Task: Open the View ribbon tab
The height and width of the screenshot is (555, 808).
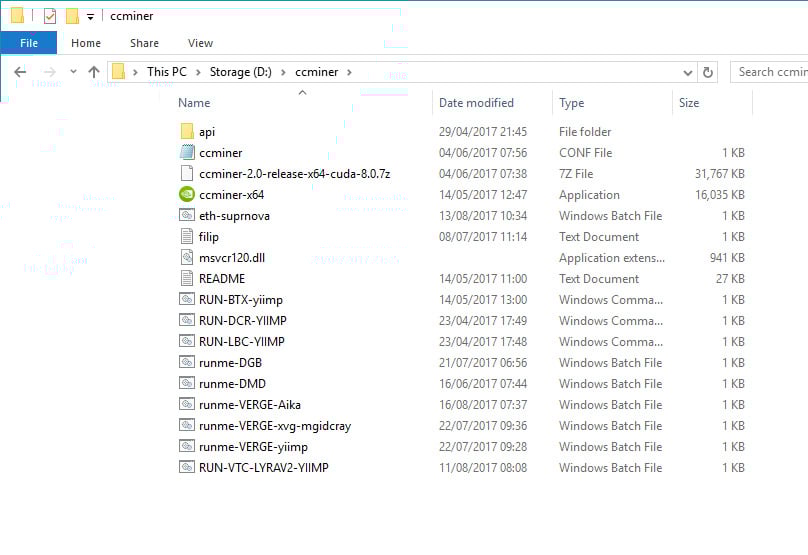Action: click(x=200, y=43)
